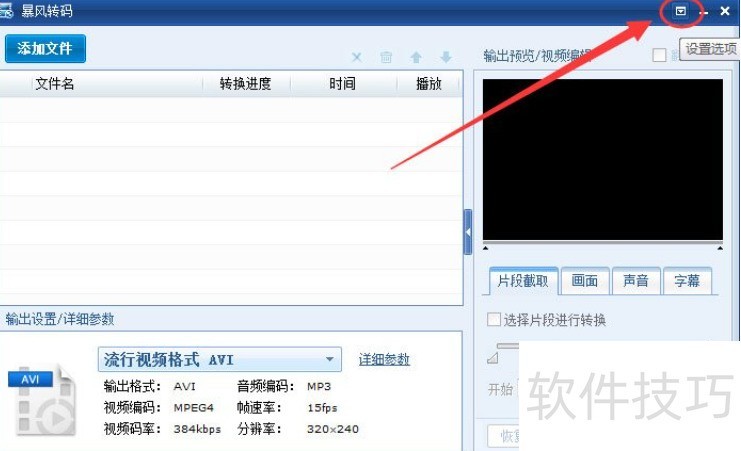The image size is (741, 451).
Task: Click the 暴风转码 app icon in title bar
Action: [6, 11]
